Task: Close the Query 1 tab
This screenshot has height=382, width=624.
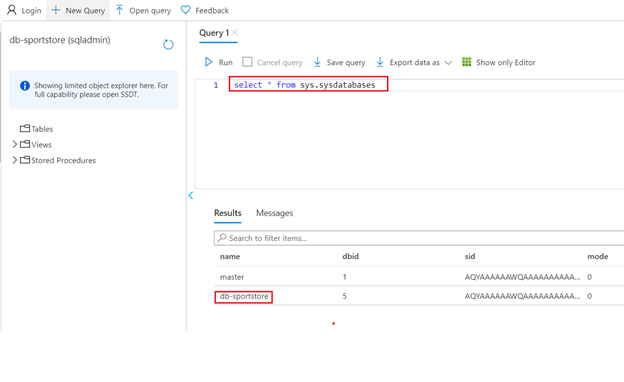Action: point(234,32)
